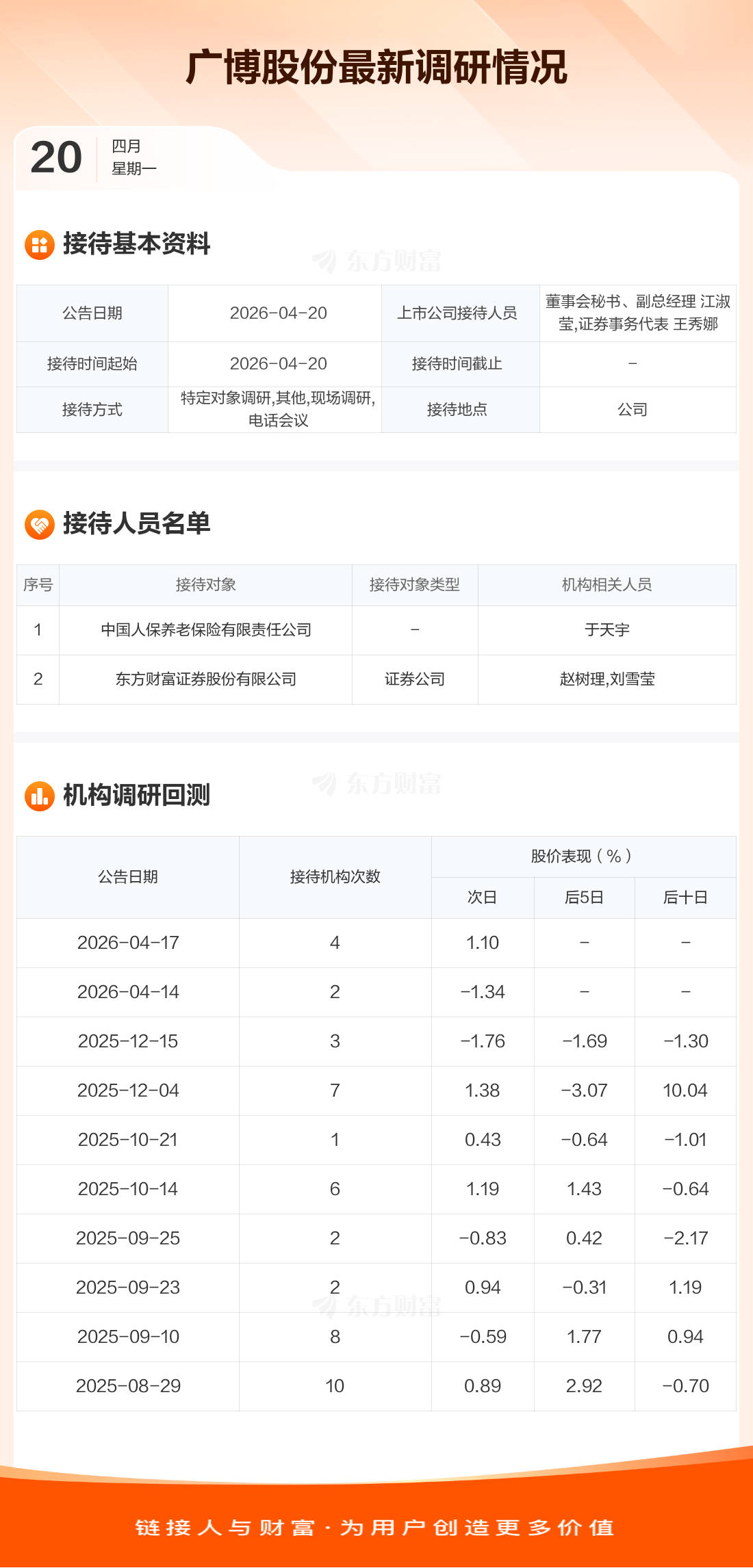Click the 机构相关人员 column header
The image size is (753, 1568).
[x=607, y=585]
